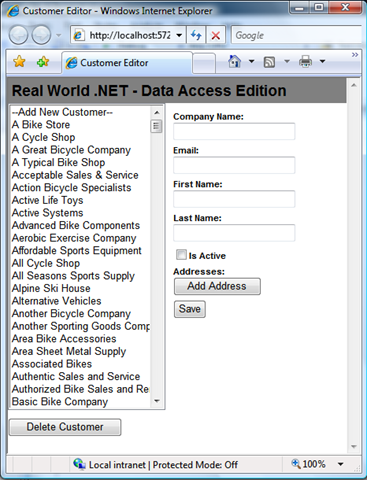Select Another Sporting Goods Company entry
367x480 pixels.
80,326
